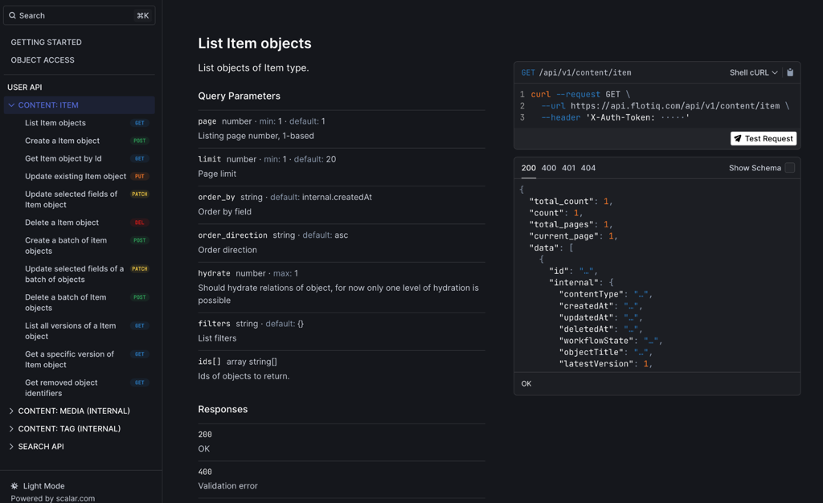Select the 200 response tab
The height and width of the screenshot is (504, 824).
[528, 168]
